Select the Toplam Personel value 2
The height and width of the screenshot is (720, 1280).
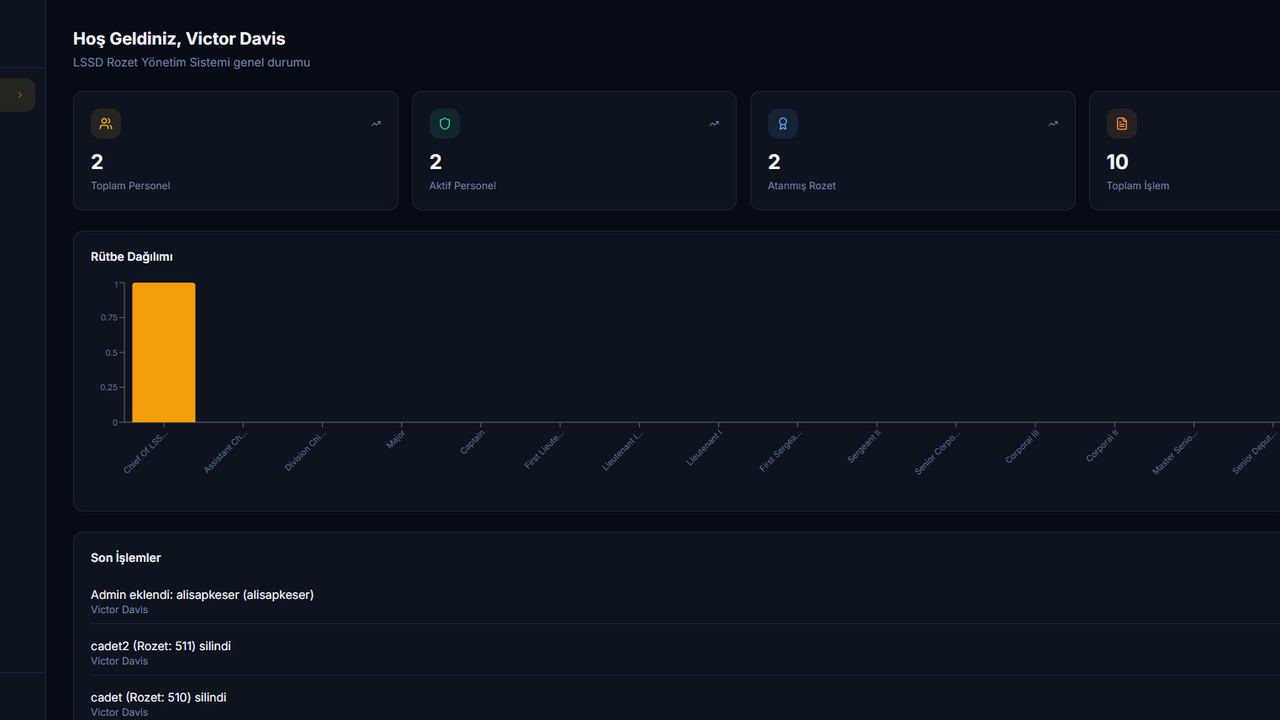[x=97, y=162]
